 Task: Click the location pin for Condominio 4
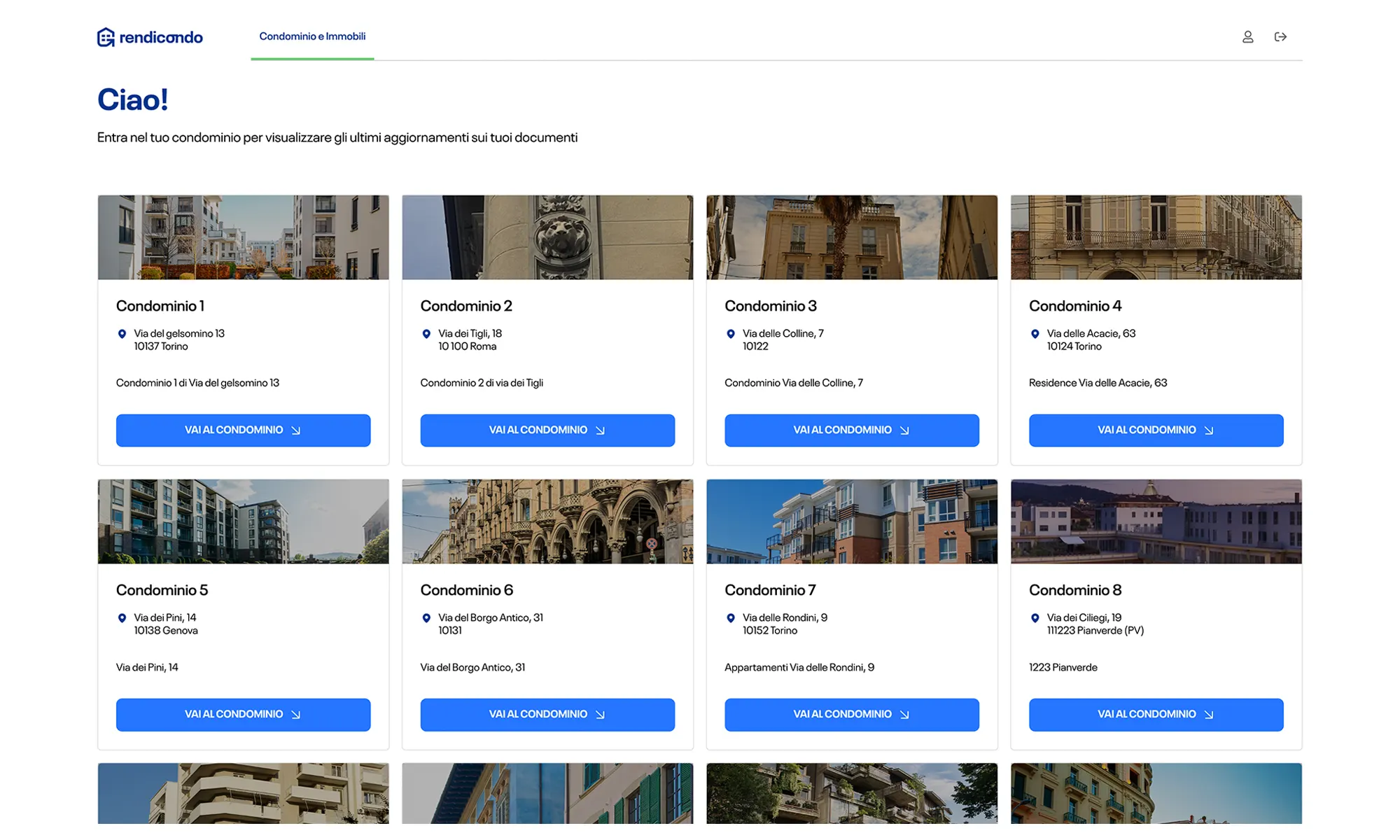coord(1035,334)
